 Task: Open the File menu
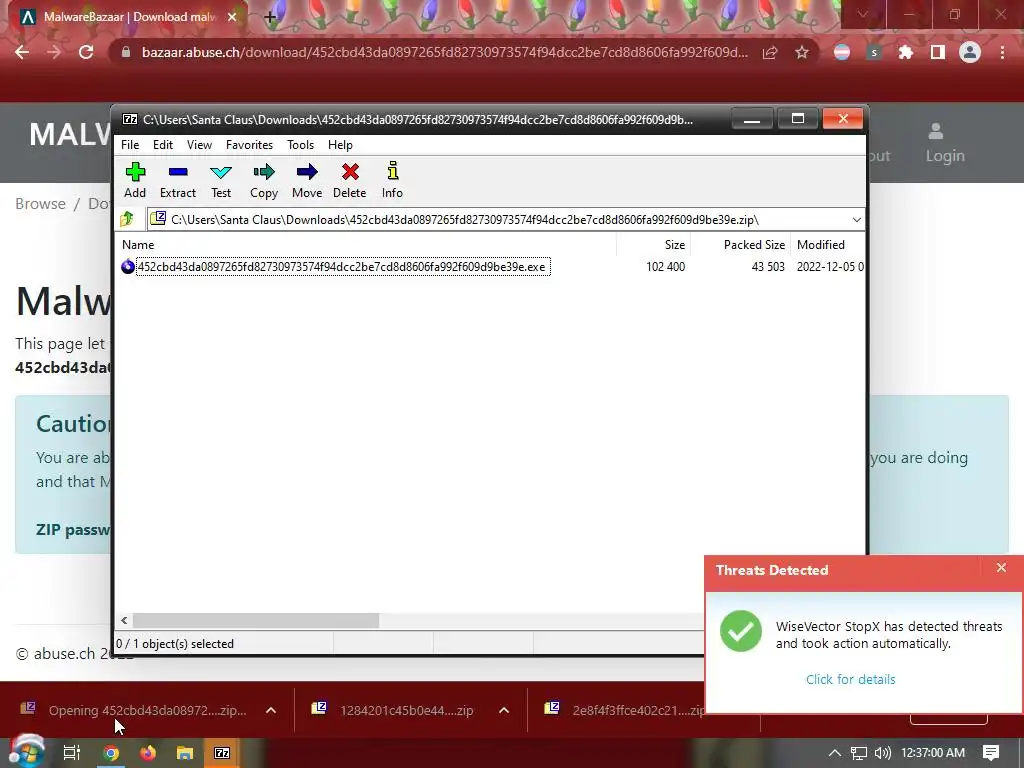pos(130,145)
